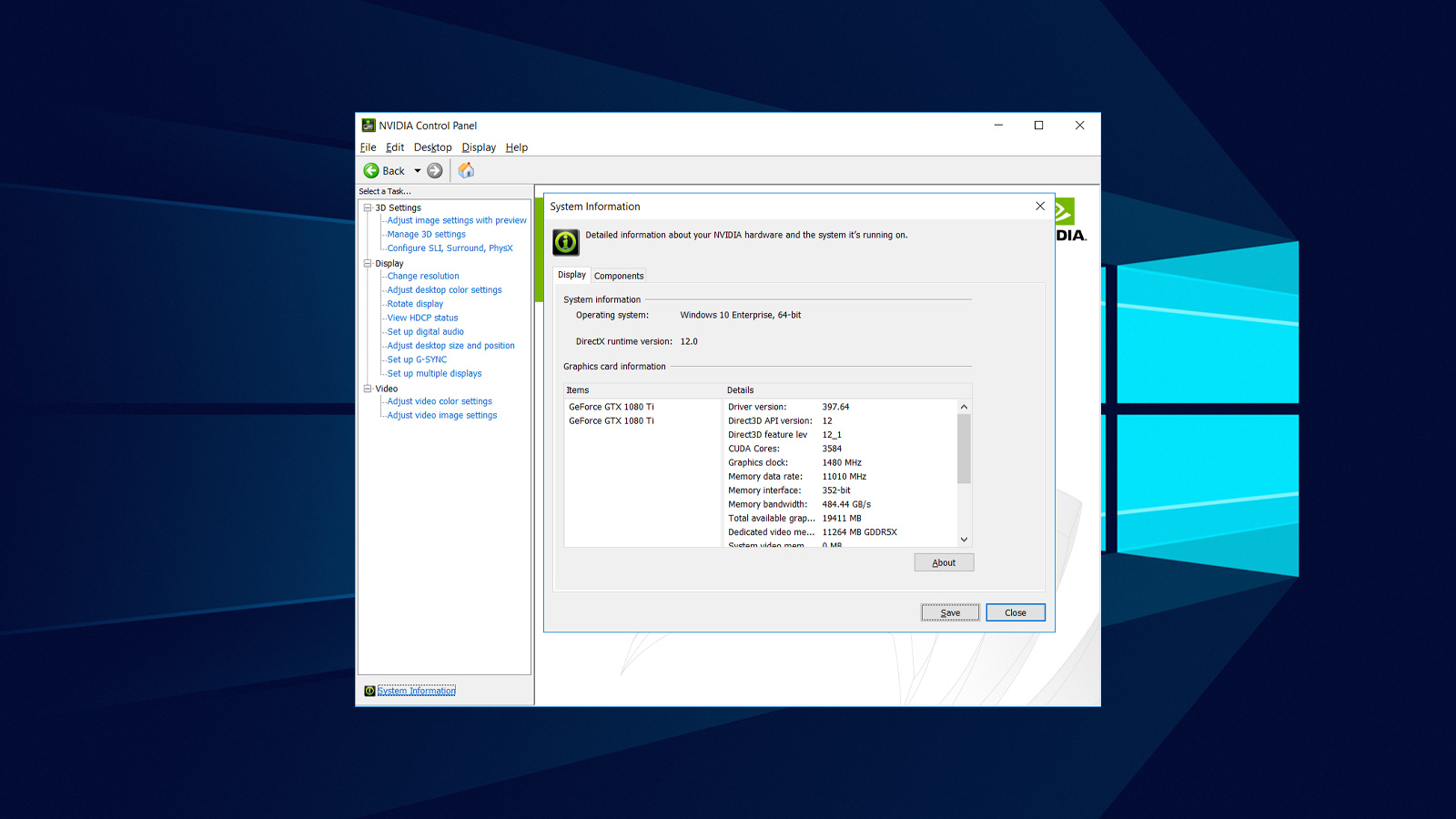The width and height of the screenshot is (1456, 819).
Task: Open the Home icon in toolbar
Action: 466,170
